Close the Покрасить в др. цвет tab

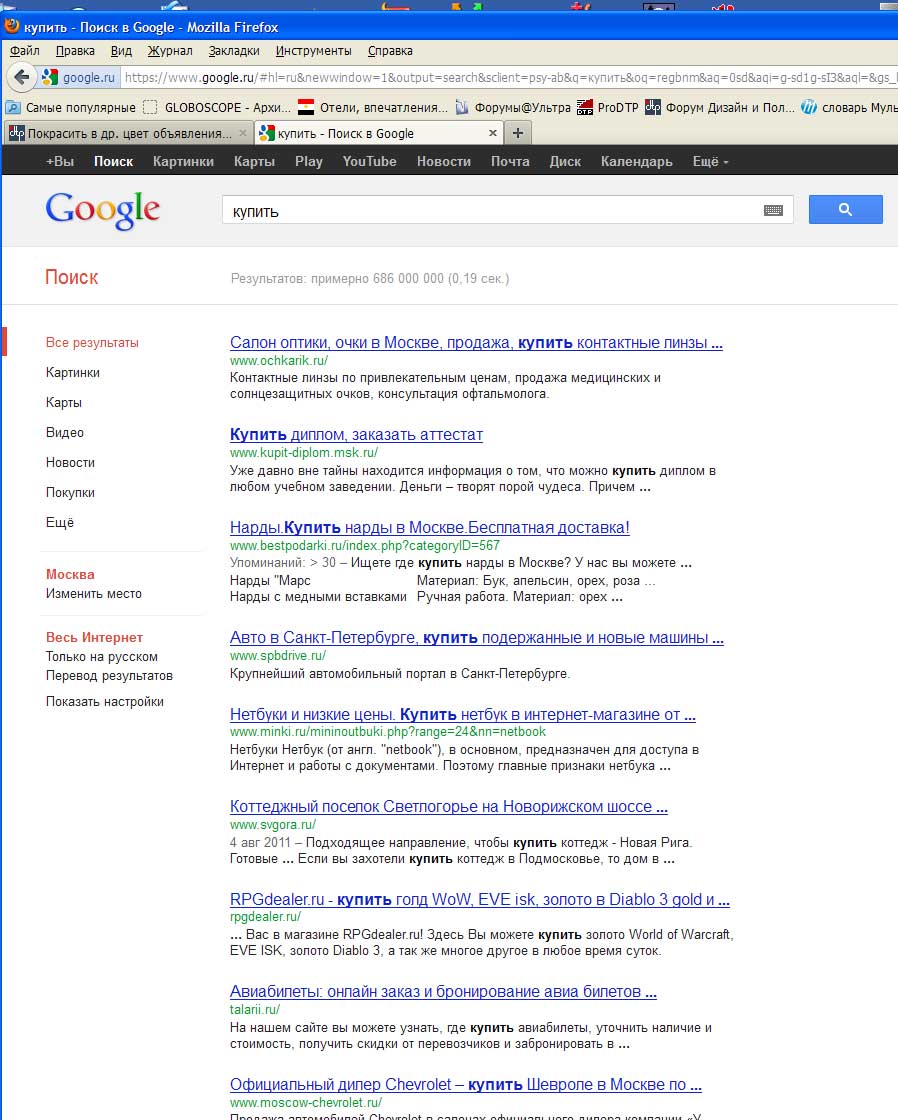point(243,133)
